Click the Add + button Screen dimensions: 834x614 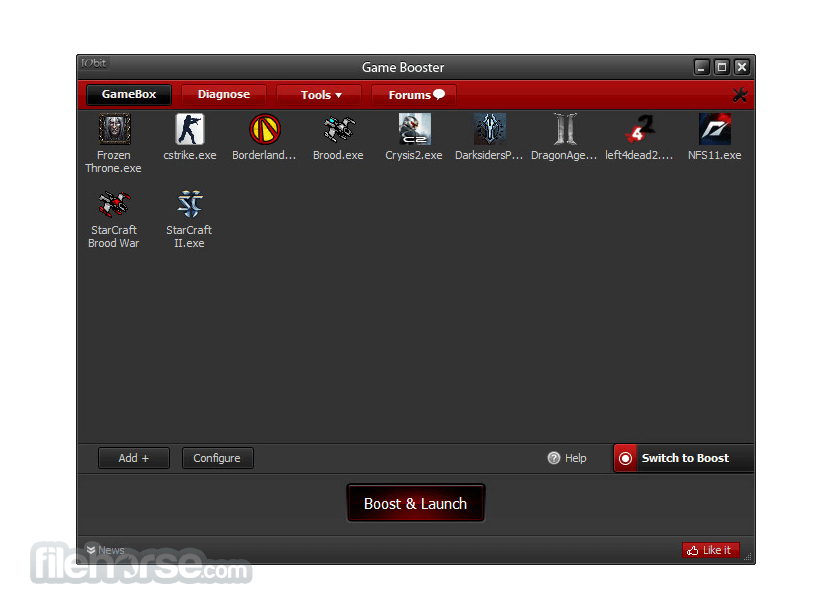pyautogui.click(x=134, y=458)
